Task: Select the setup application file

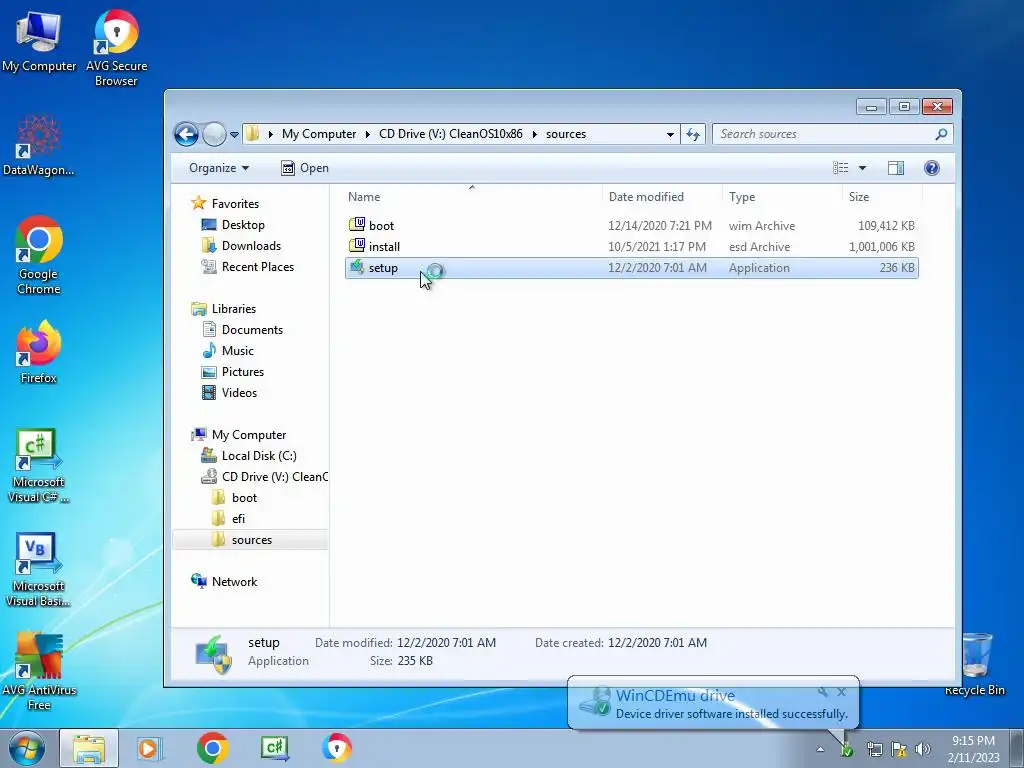Action: click(632, 268)
